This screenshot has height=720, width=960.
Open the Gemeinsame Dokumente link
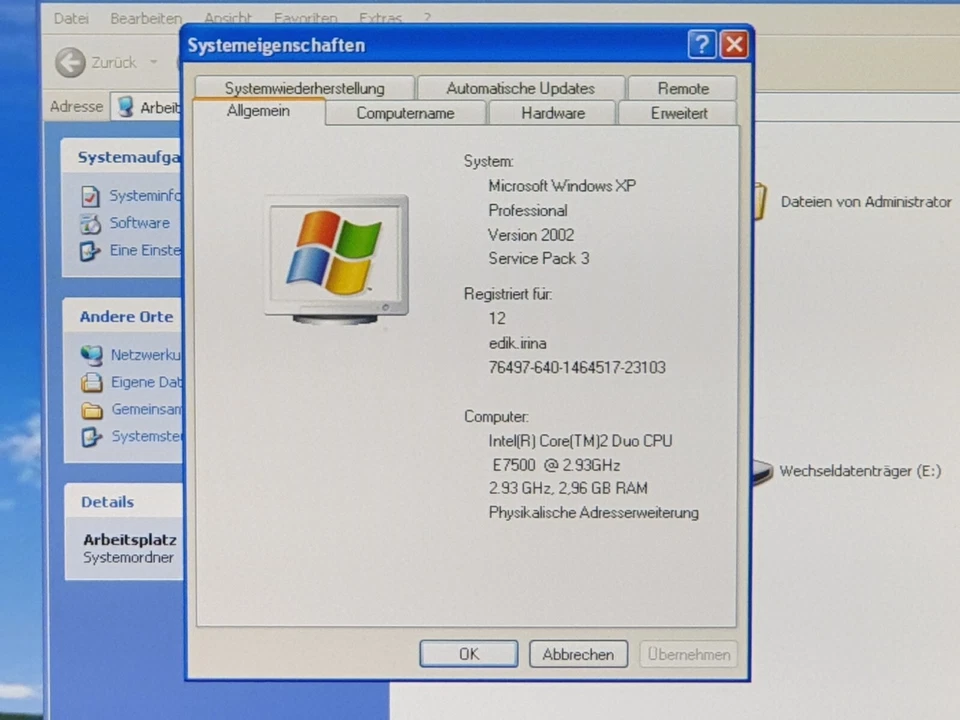(x=146, y=409)
